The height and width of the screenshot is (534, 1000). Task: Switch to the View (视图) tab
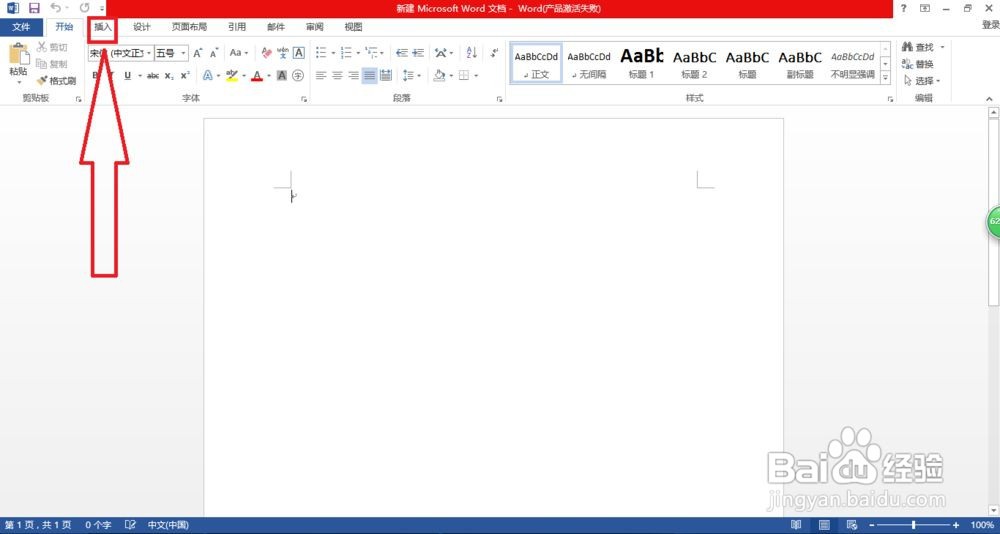(353, 27)
